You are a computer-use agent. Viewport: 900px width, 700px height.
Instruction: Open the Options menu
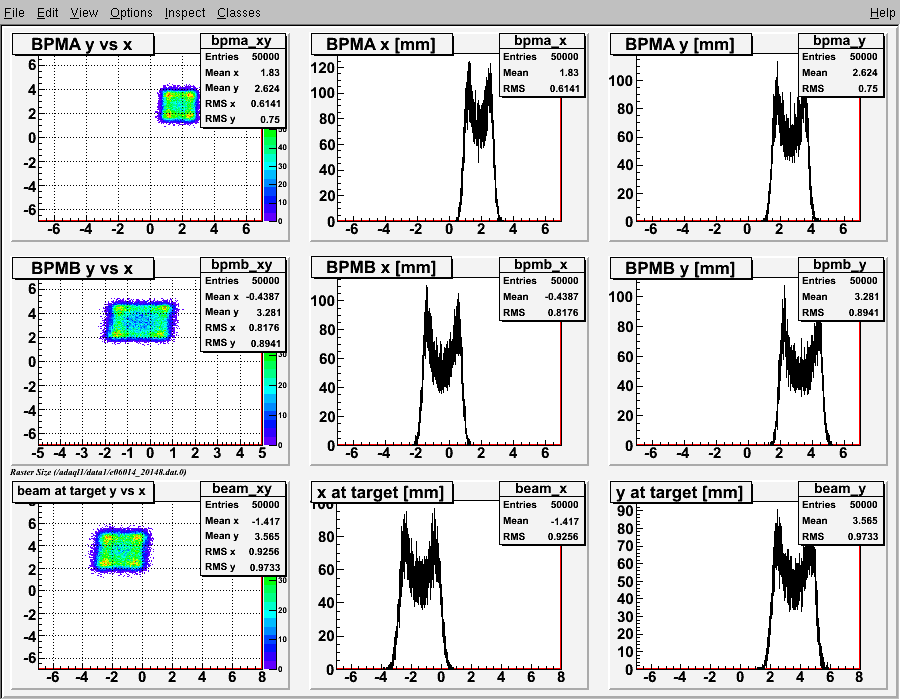131,13
